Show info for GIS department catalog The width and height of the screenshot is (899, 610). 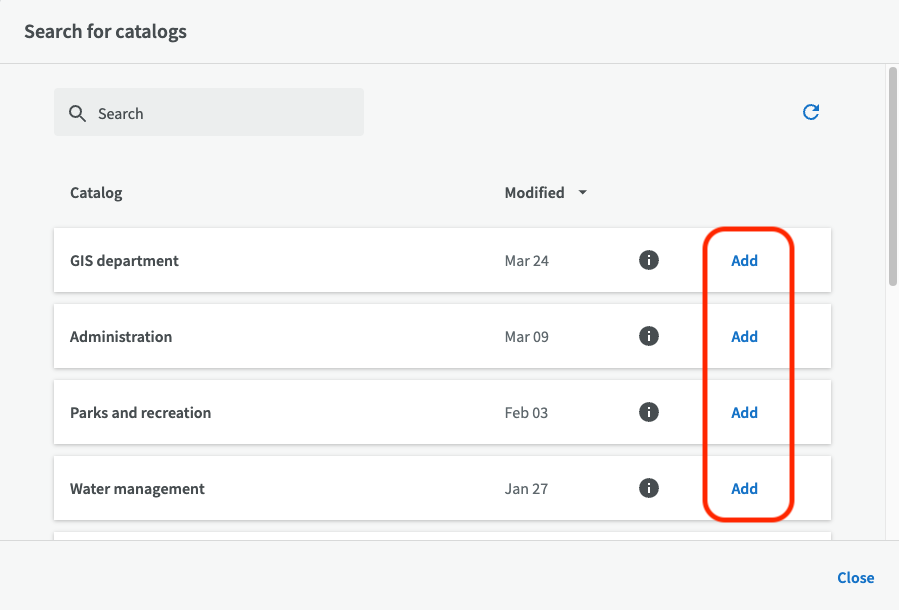(649, 260)
